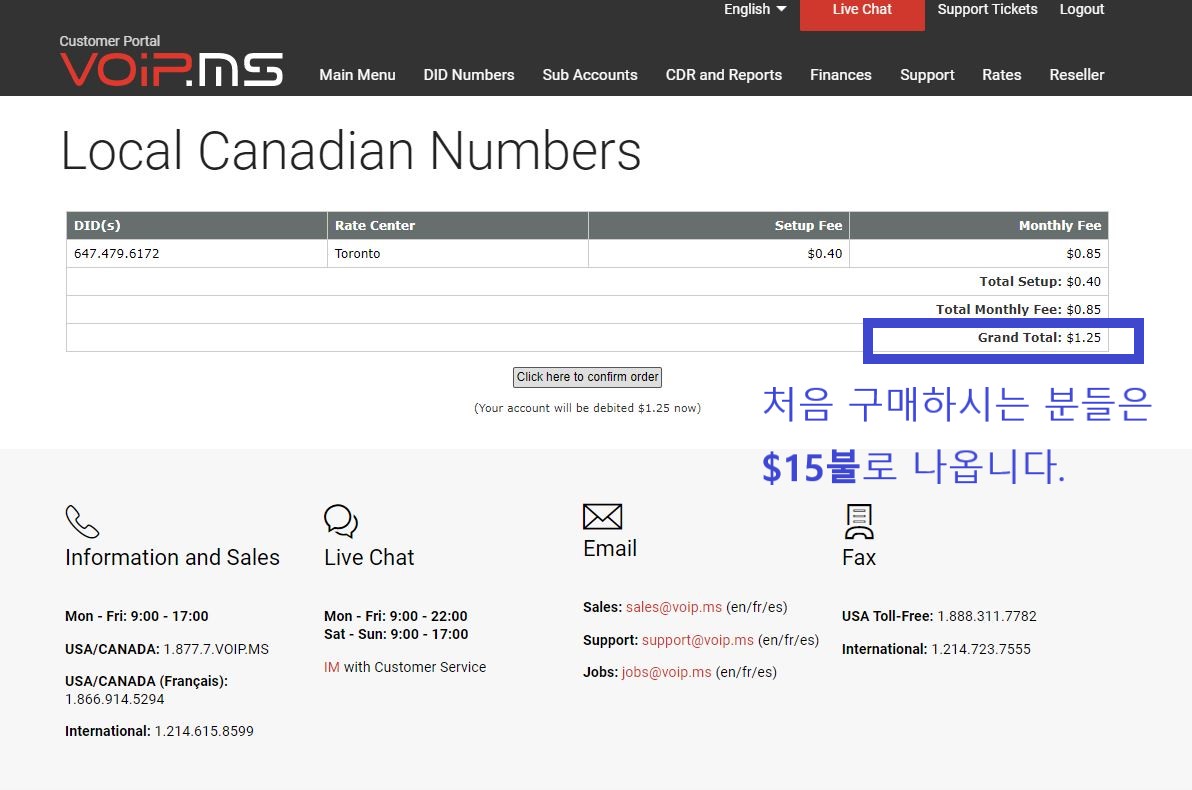Click the red Live Chat button
The width and height of the screenshot is (1192, 790).
pyautogui.click(x=862, y=13)
